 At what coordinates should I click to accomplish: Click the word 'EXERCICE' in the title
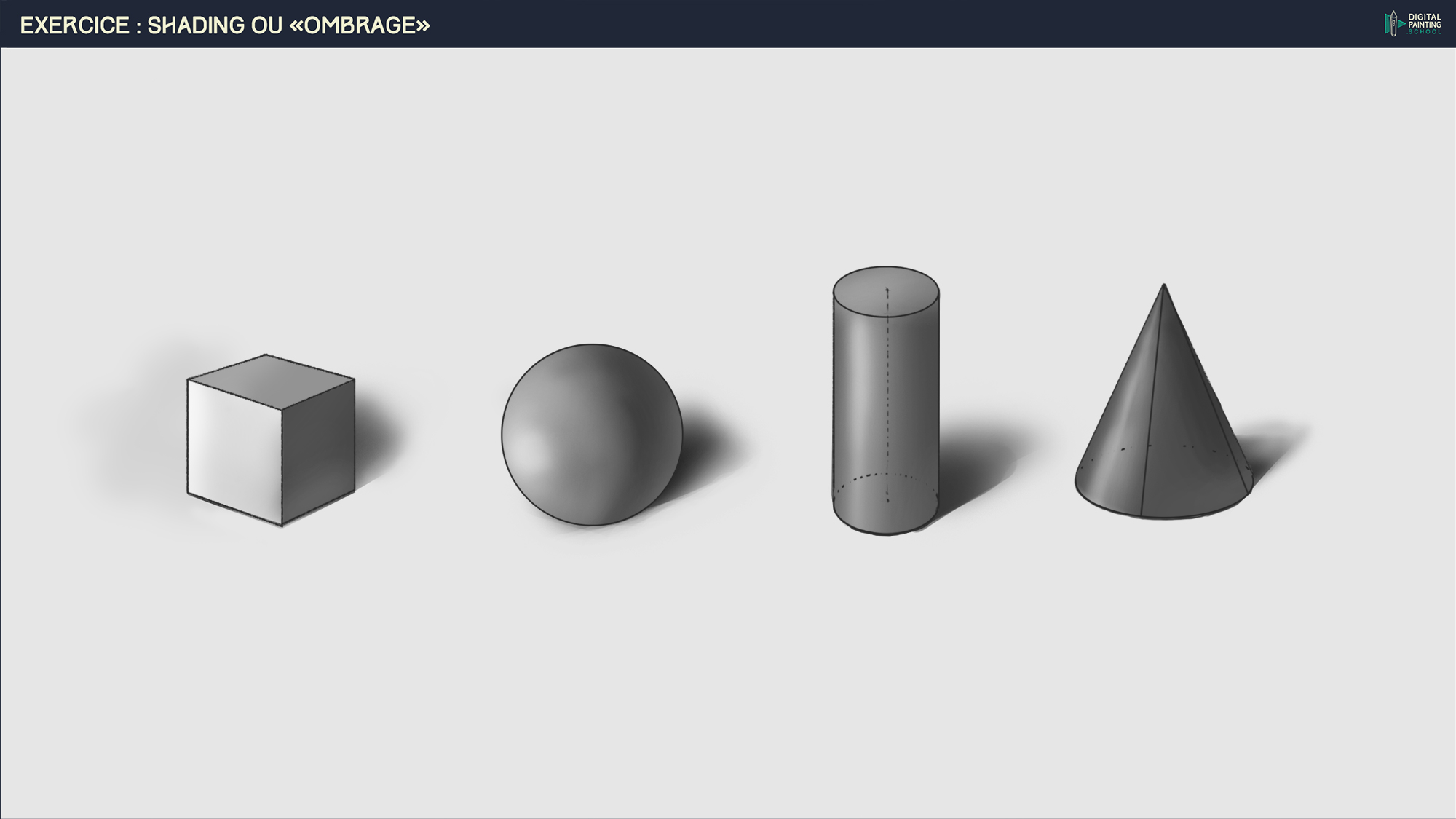(x=74, y=25)
